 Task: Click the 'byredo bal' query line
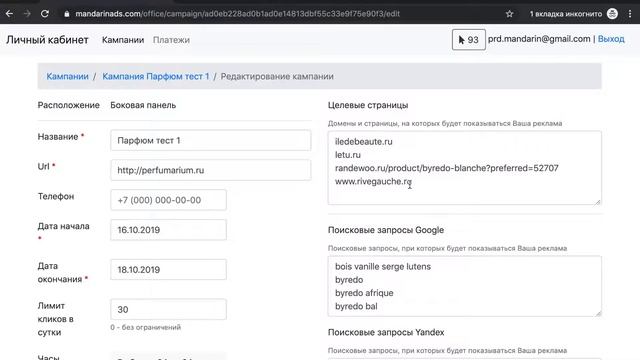[356, 307]
